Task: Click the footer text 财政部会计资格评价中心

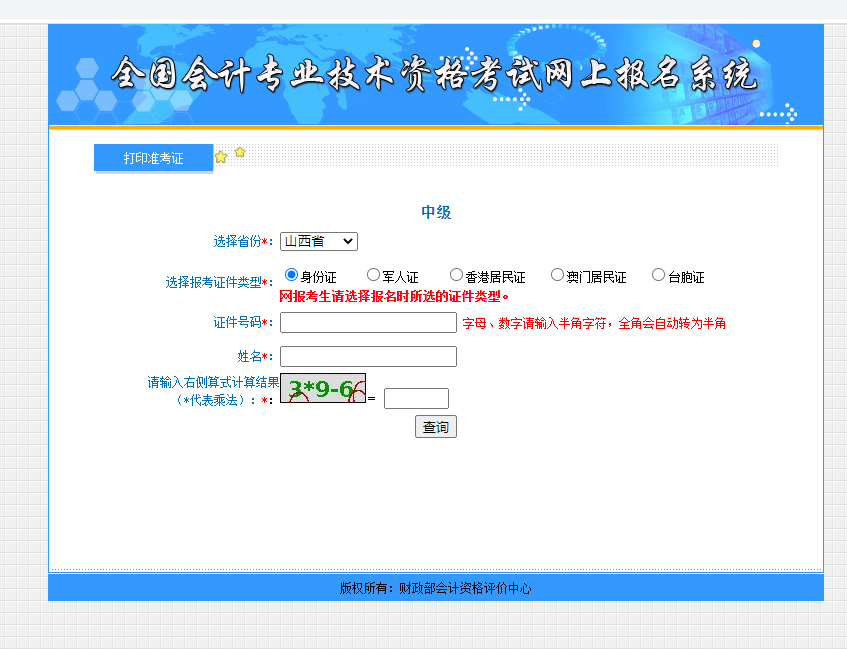Action: (464, 588)
